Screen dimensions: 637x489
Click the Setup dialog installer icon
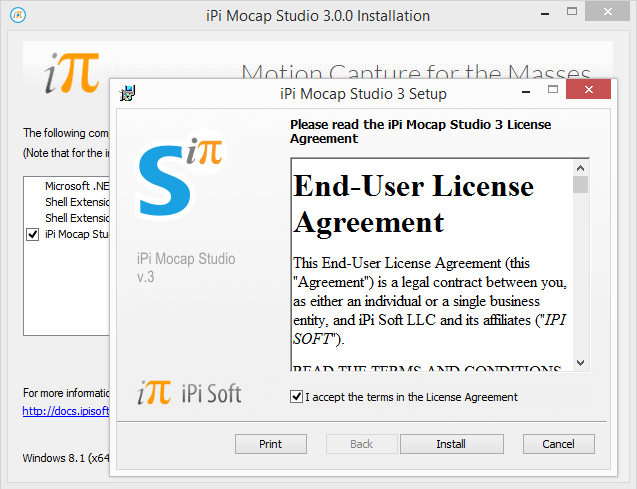[128, 93]
